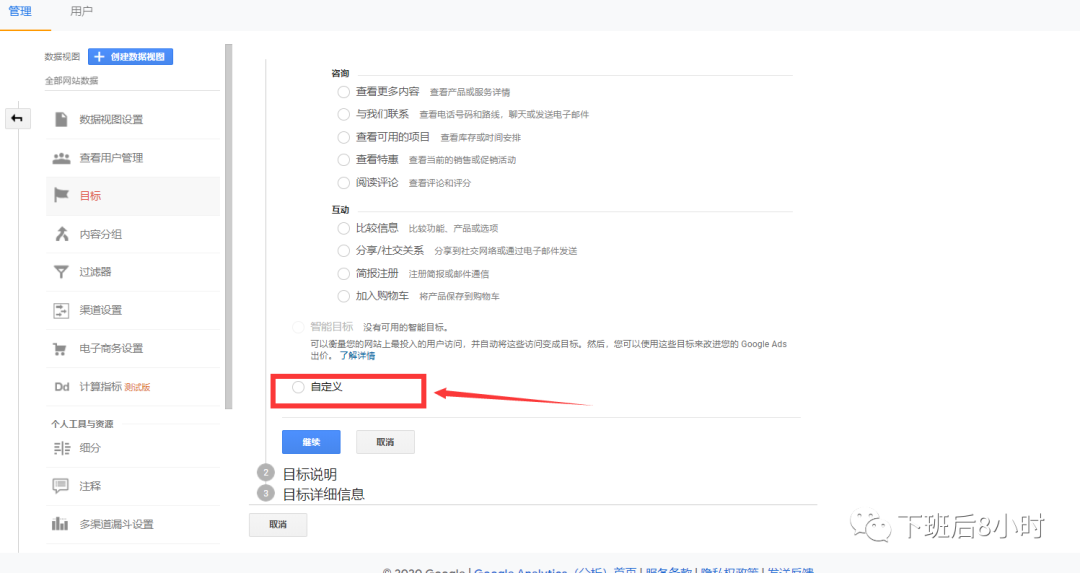The width and height of the screenshot is (1080, 573).
Task: Click the 注释 speech bubble icon
Action: pyautogui.click(x=61, y=486)
